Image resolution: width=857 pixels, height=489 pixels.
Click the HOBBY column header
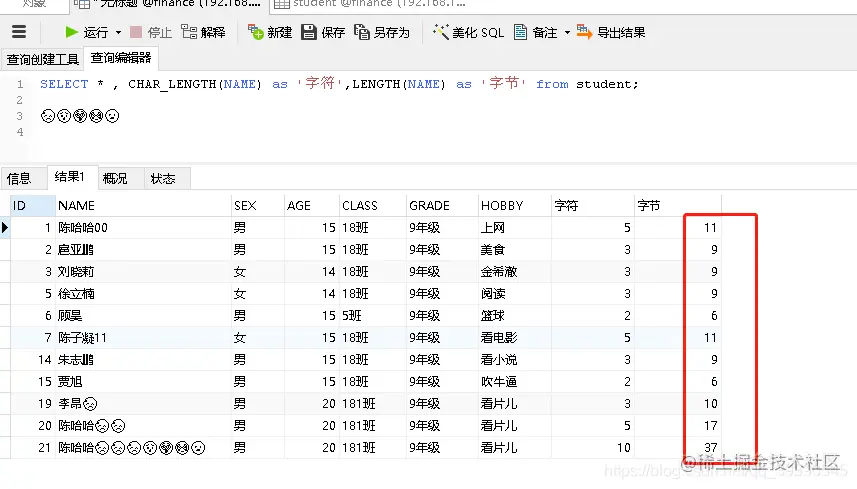coord(515,205)
